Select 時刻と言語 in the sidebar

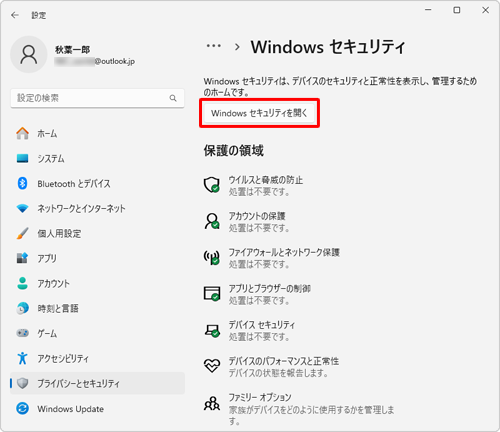point(97,308)
